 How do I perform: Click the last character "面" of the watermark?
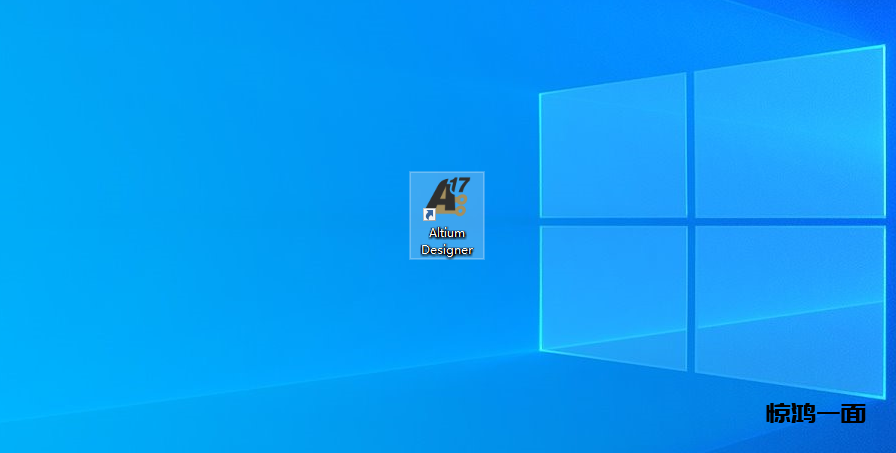click(853, 413)
